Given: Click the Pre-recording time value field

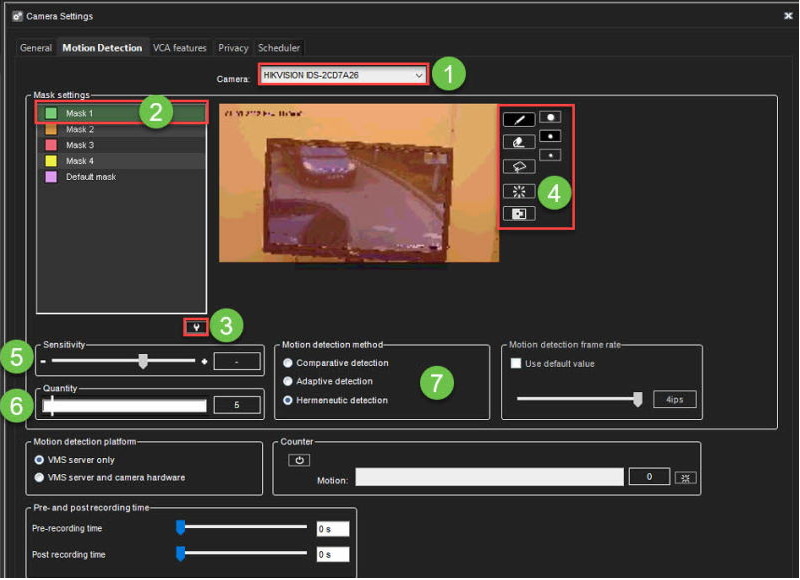Looking at the screenshot, I should pos(331,528).
